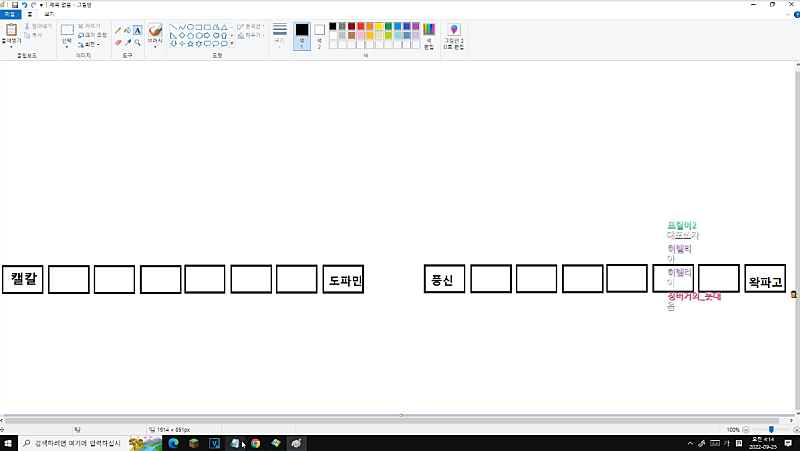Open Microsoft Edge from the taskbar

coord(173,443)
